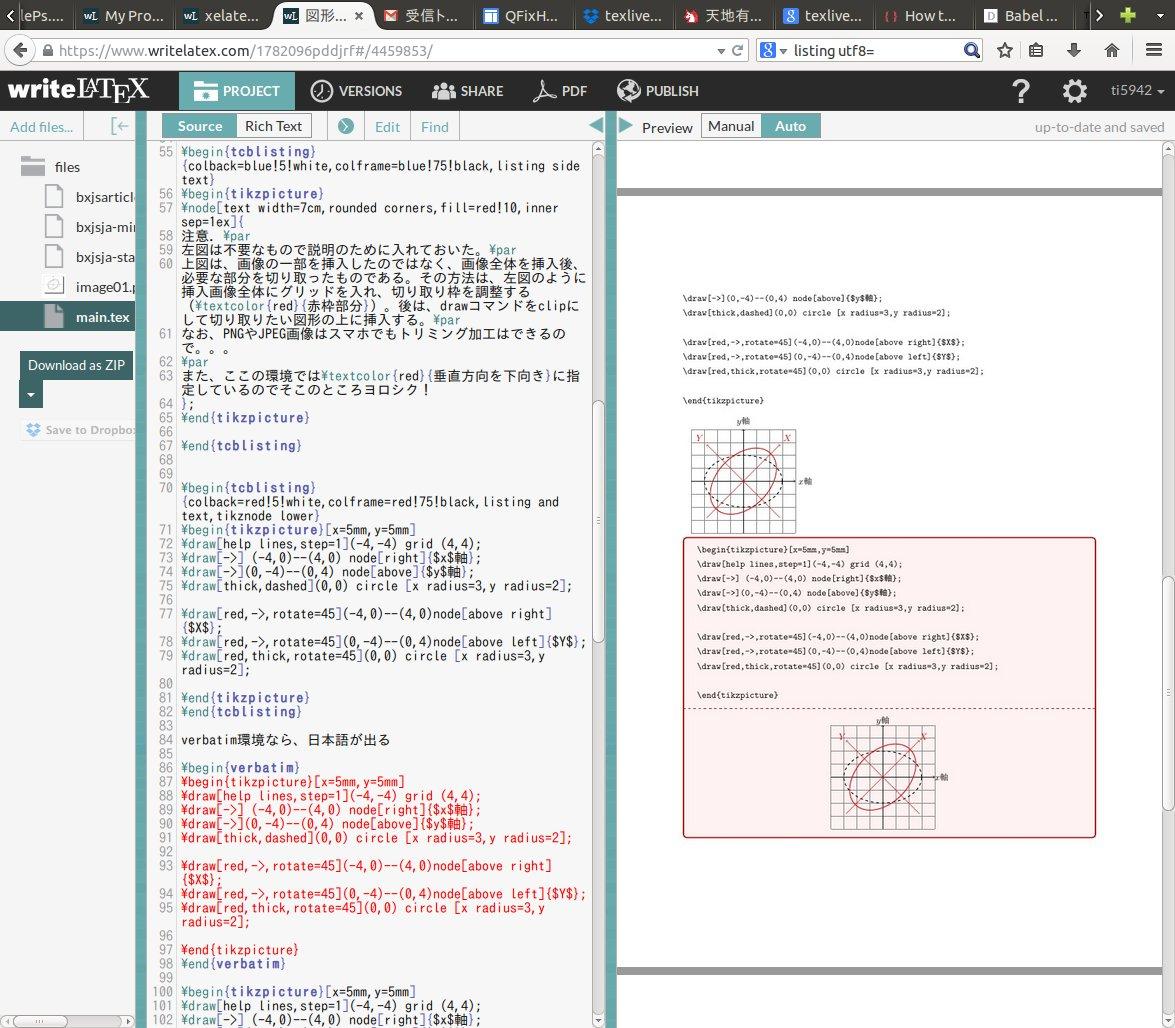Open search engine selector dropdown

[773, 50]
